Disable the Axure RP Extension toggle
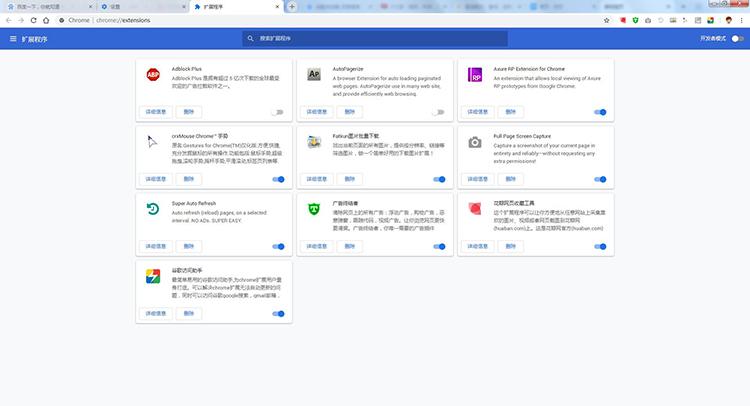The width and height of the screenshot is (750, 406). point(600,112)
